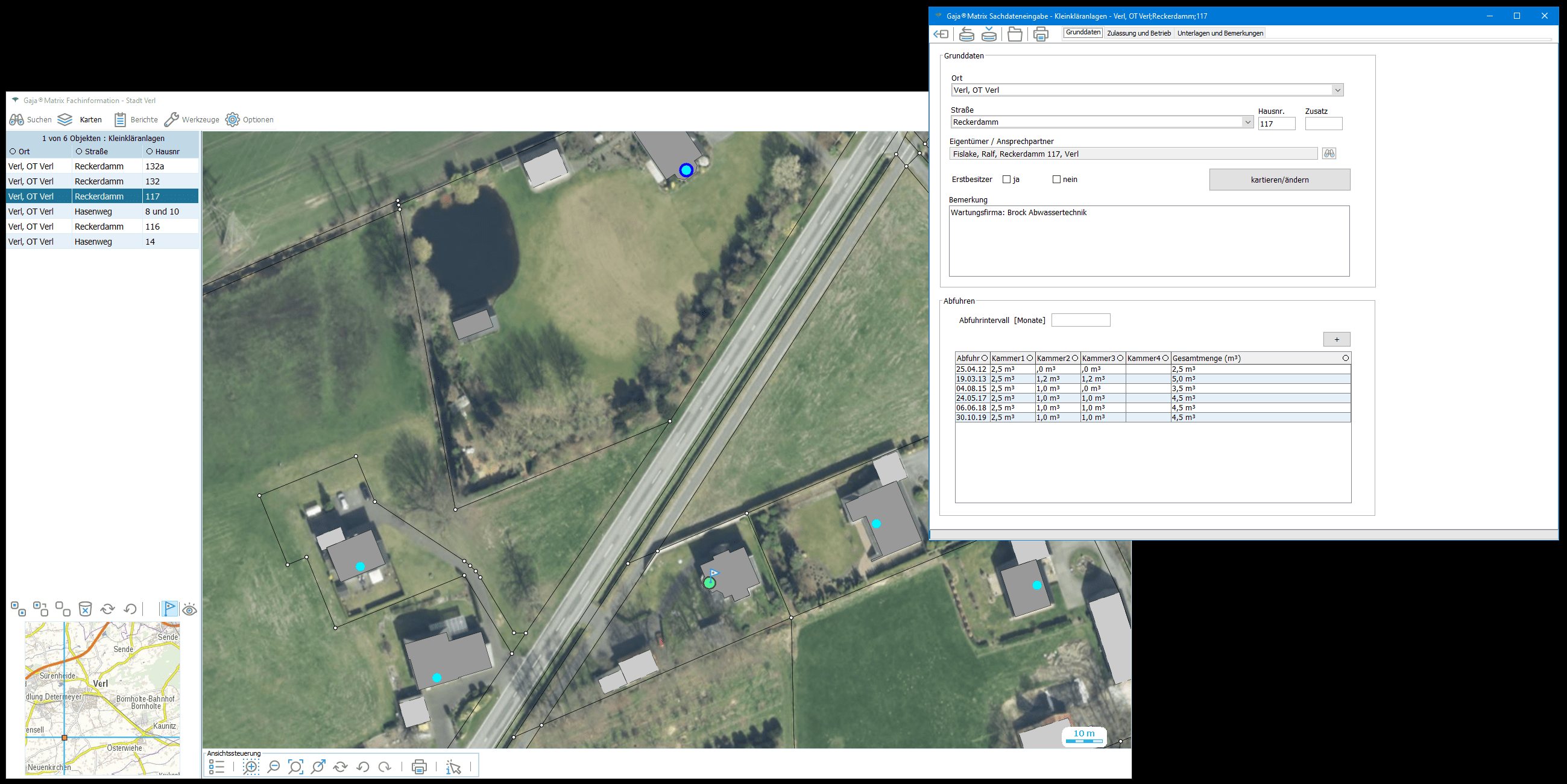Click the zoom to full extent icon

[x=295, y=767]
